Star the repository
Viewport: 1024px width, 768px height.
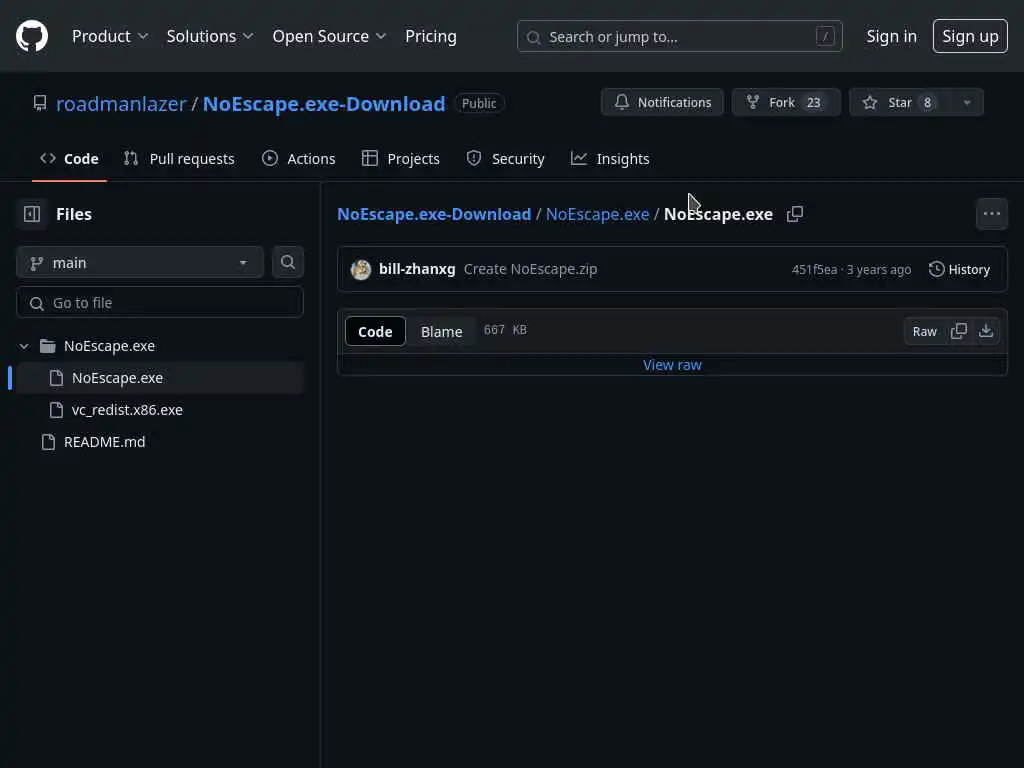click(x=900, y=103)
